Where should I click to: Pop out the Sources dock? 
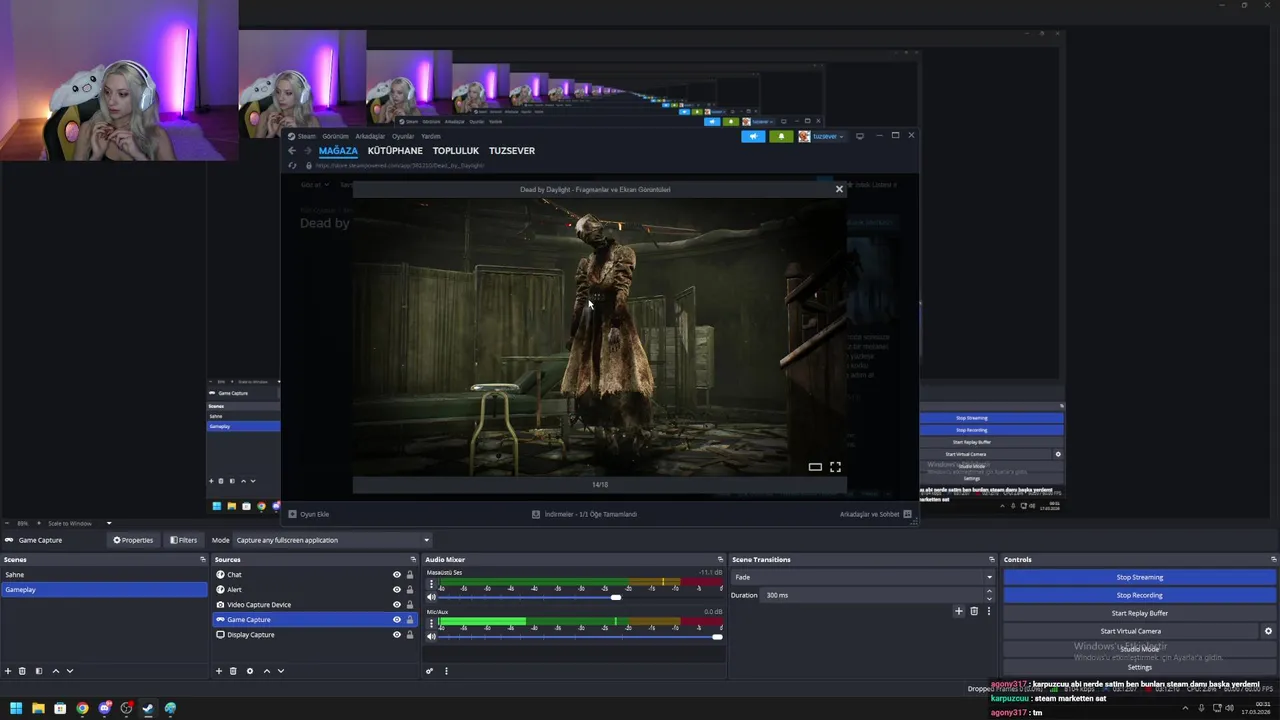pyautogui.click(x=413, y=560)
